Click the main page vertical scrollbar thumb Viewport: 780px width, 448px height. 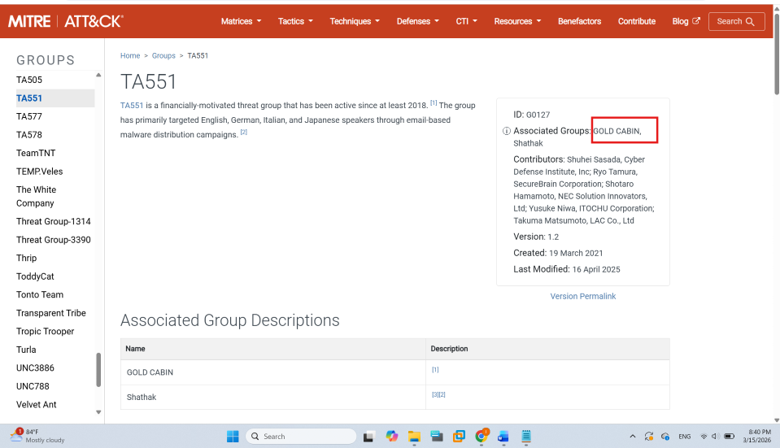pos(777,54)
